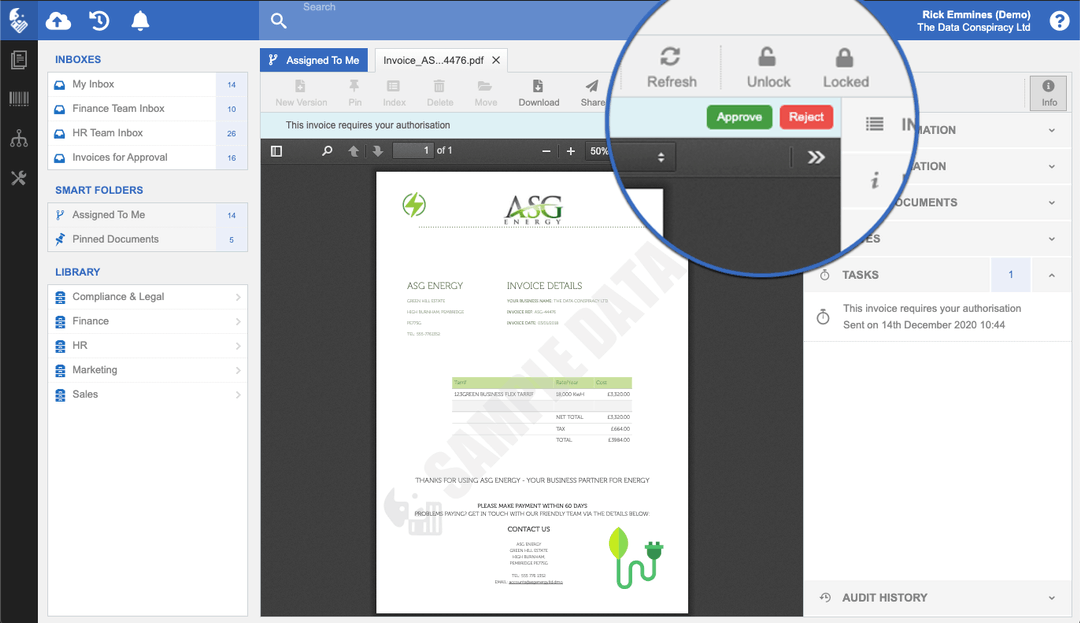Viewport: 1080px width, 623px height.
Task: Approve the invoice
Action: 739,117
